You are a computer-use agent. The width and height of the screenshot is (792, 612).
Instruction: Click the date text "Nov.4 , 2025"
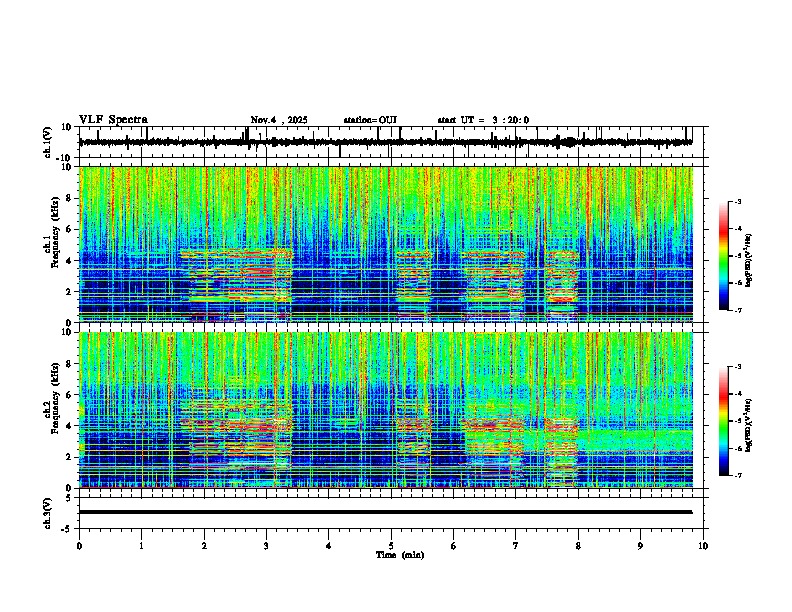click(x=279, y=120)
